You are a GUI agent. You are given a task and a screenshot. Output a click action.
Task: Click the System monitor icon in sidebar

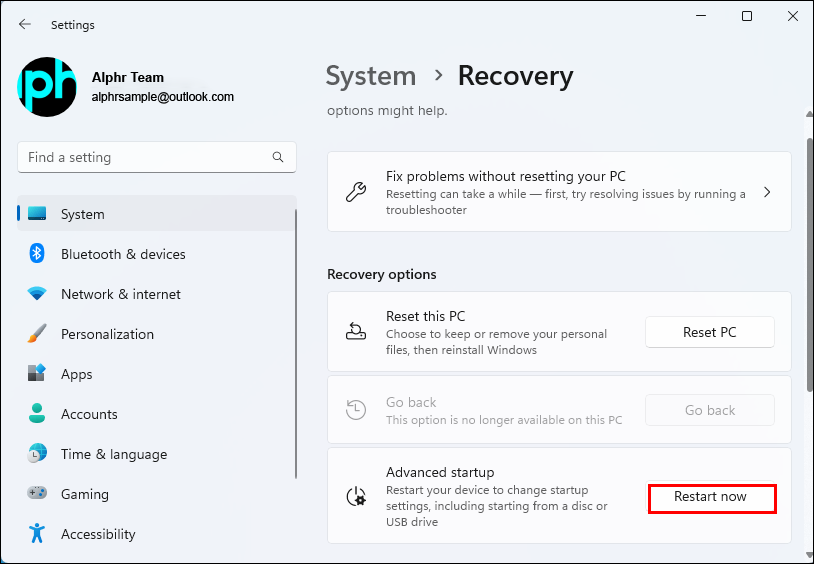[x=37, y=214]
